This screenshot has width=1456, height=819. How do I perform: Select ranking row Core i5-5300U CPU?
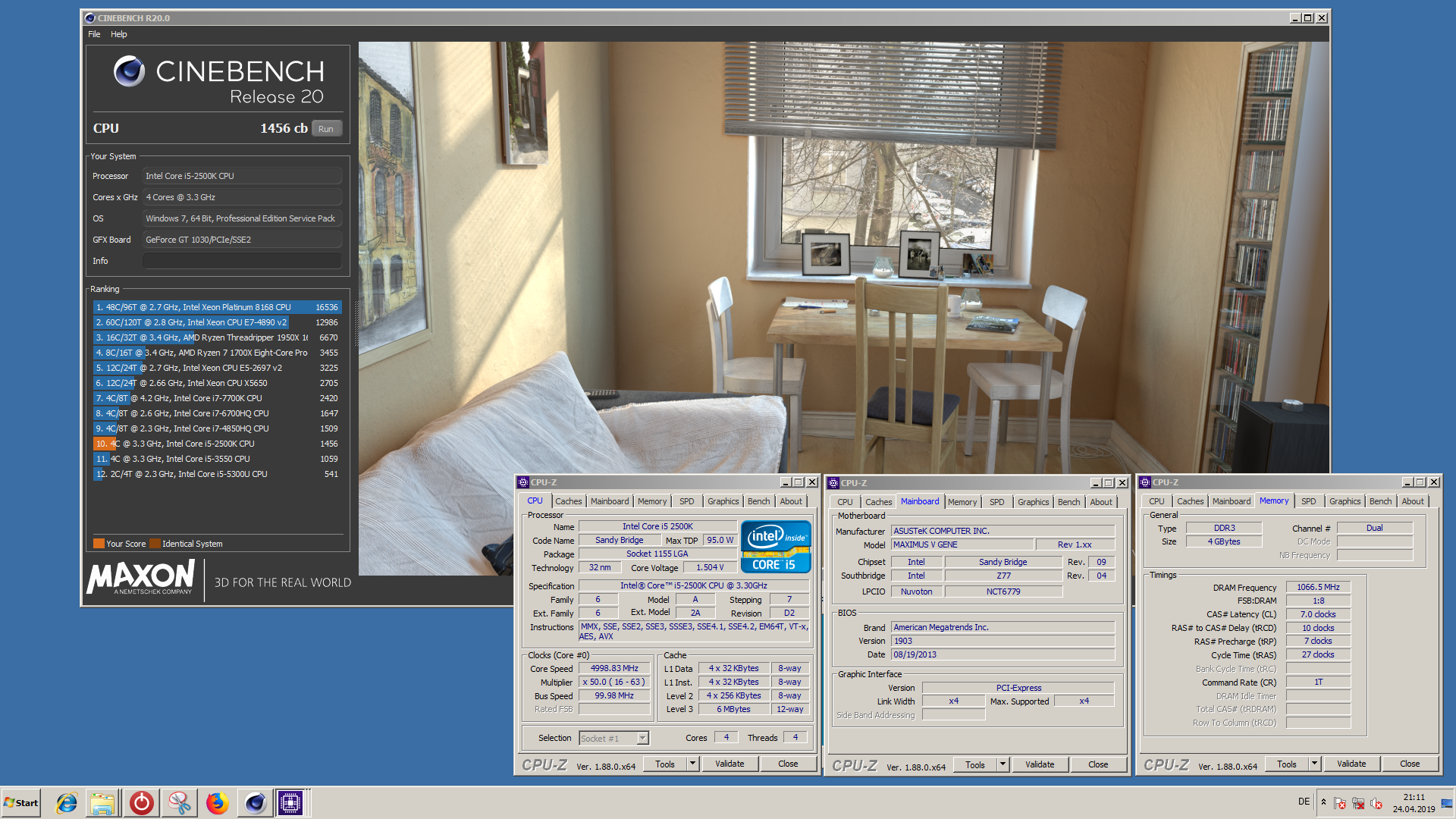(x=217, y=474)
